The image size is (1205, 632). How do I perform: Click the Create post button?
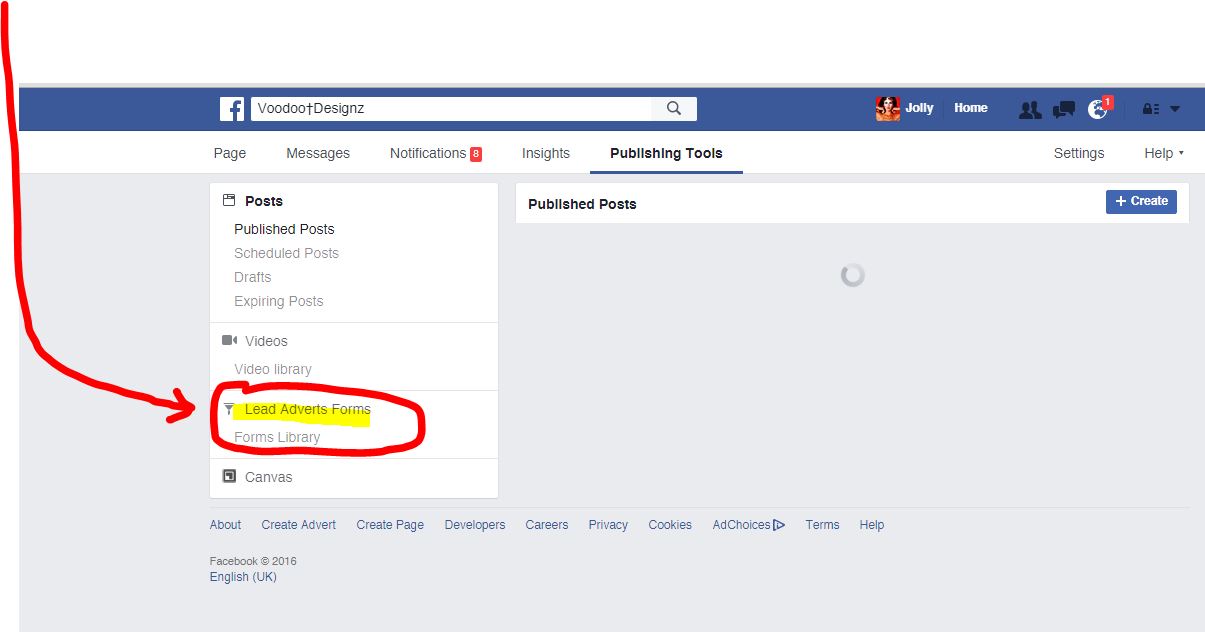[x=1141, y=201]
